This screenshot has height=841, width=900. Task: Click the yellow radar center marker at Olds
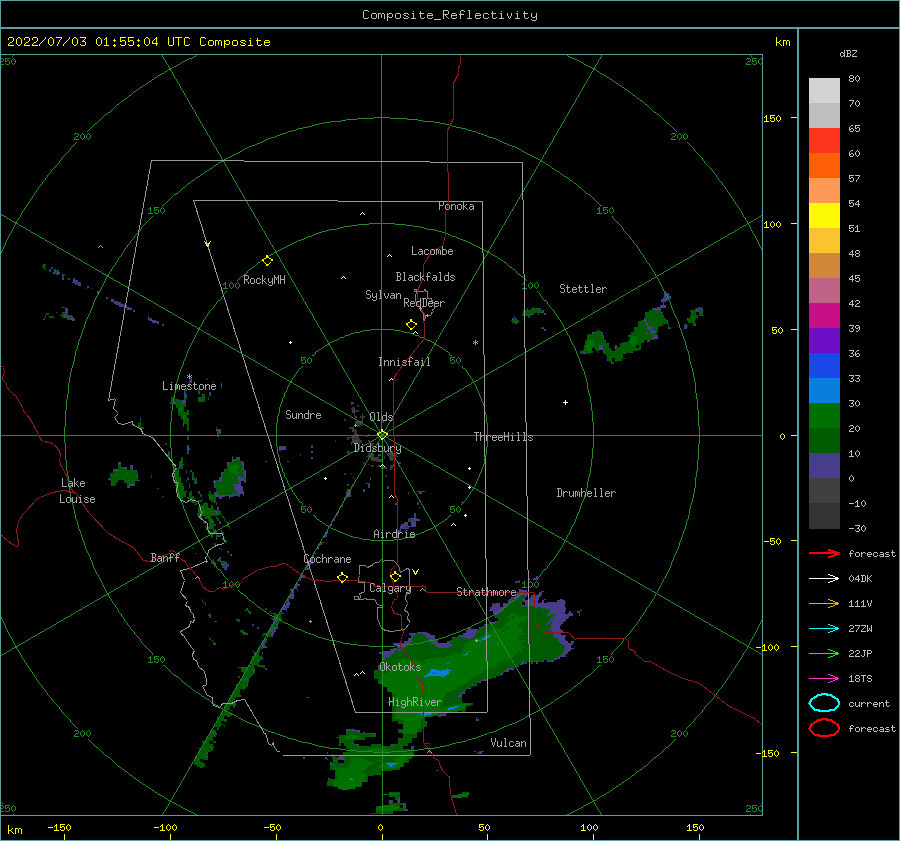382,435
